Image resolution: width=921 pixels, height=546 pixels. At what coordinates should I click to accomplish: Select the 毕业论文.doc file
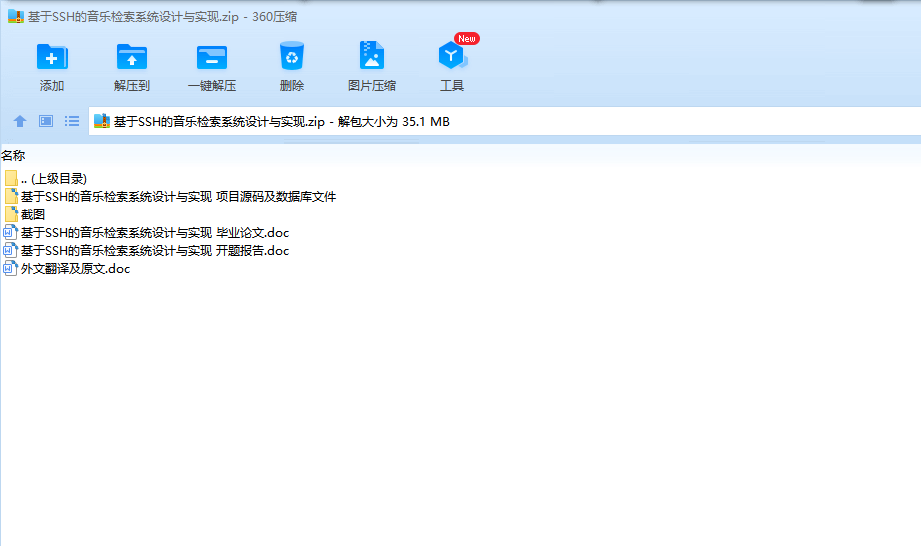coord(146,233)
